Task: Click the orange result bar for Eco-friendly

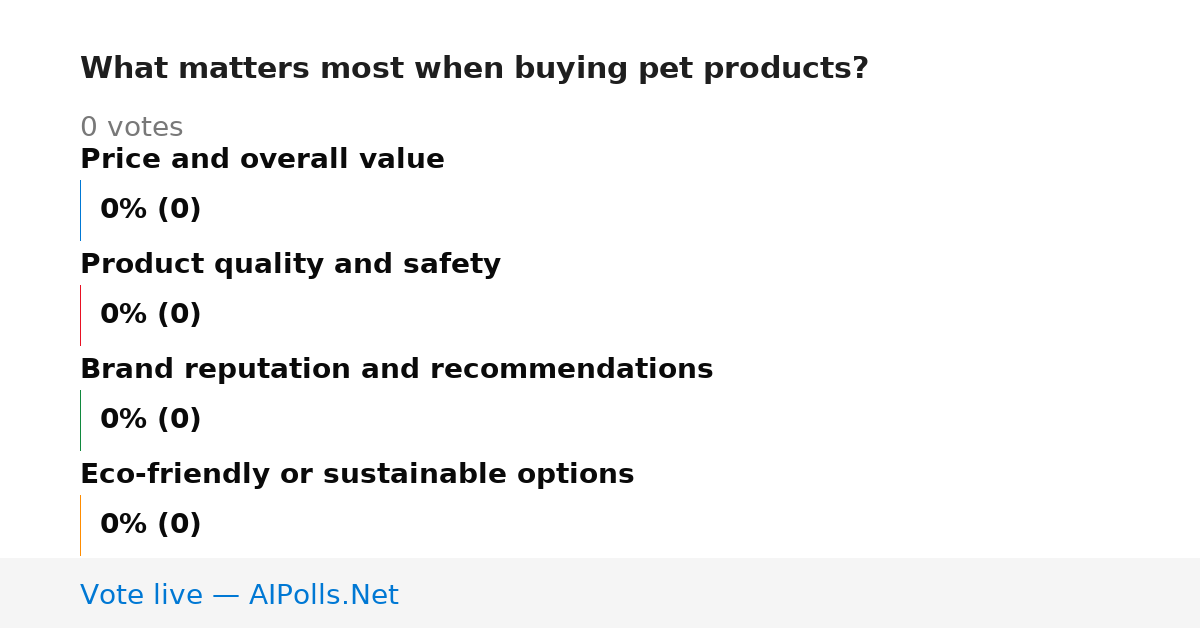Action: coord(80,525)
